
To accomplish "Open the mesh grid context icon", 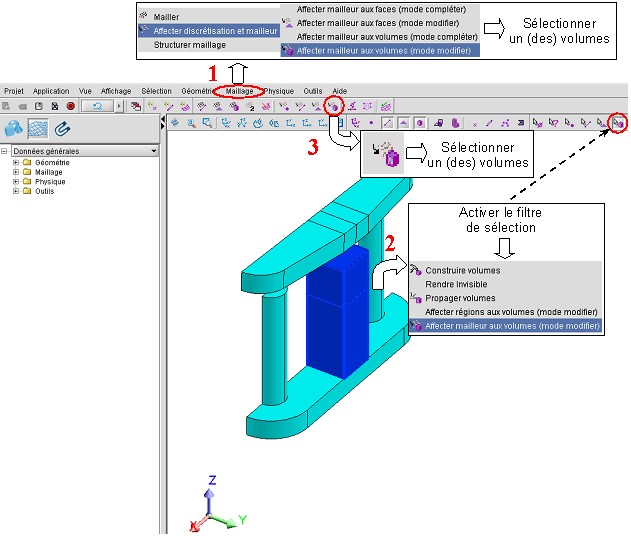I will point(39,128).
